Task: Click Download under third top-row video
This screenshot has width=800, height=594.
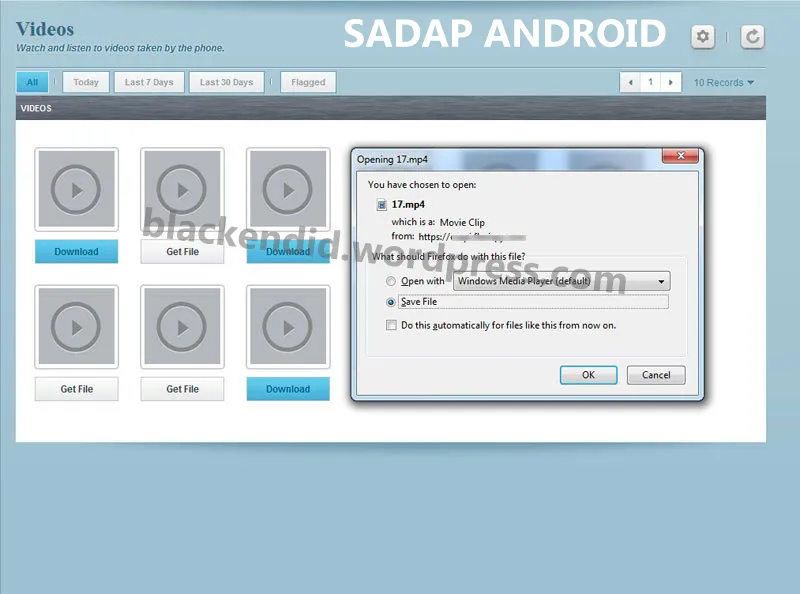Action: click(x=288, y=252)
